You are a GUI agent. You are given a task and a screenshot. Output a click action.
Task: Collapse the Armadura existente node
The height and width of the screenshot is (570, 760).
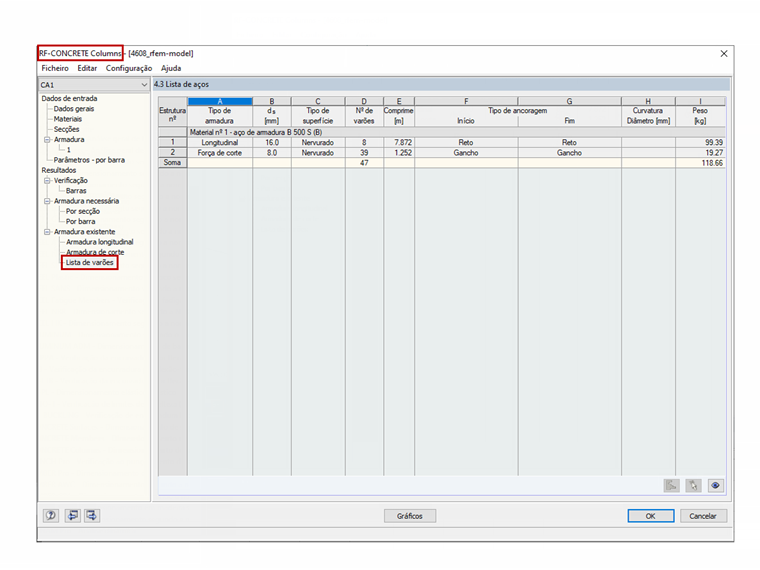(x=47, y=232)
